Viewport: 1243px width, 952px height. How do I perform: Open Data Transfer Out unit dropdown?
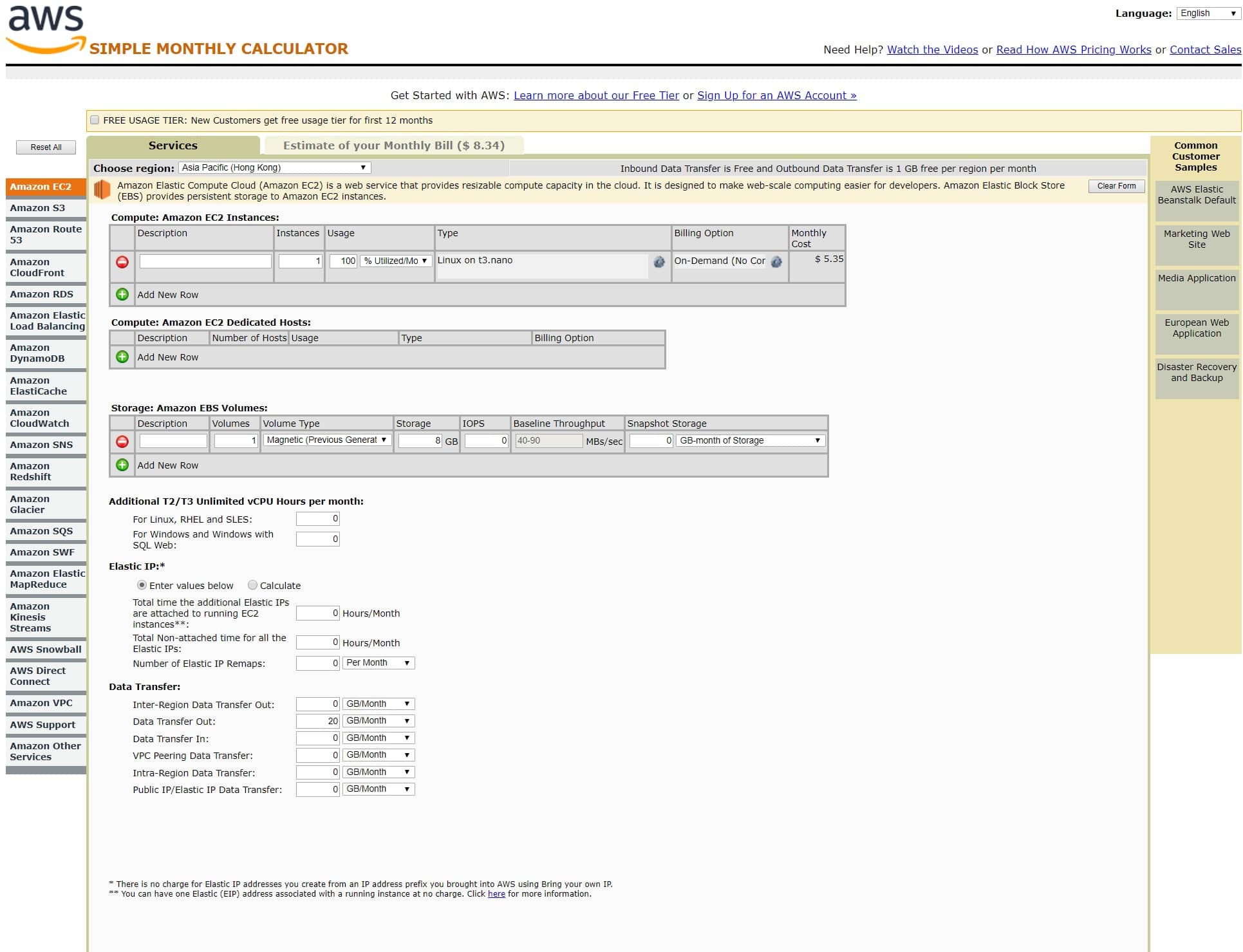pos(379,721)
